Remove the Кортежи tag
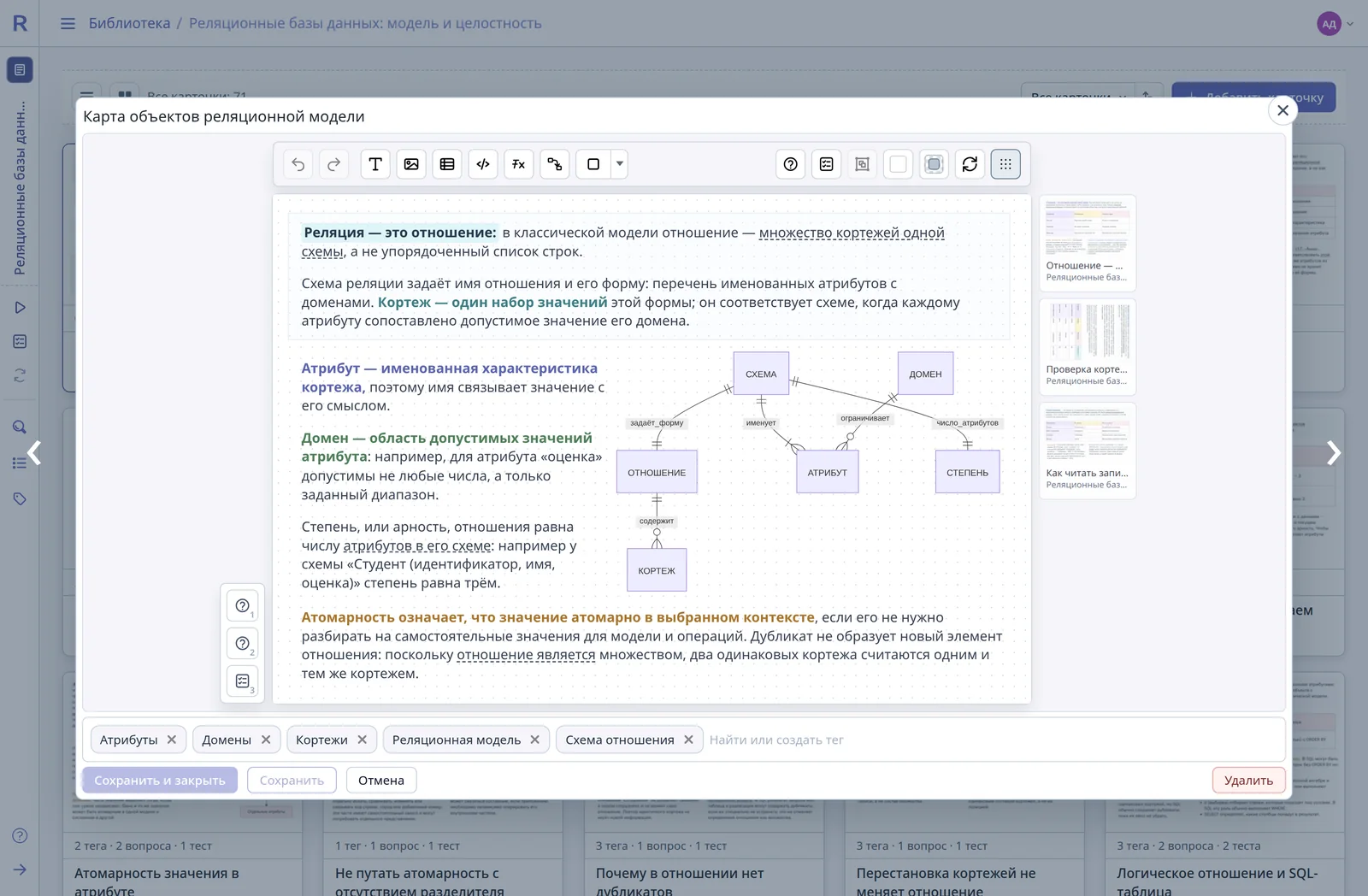The height and width of the screenshot is (896, 1368). click(363, 740)
